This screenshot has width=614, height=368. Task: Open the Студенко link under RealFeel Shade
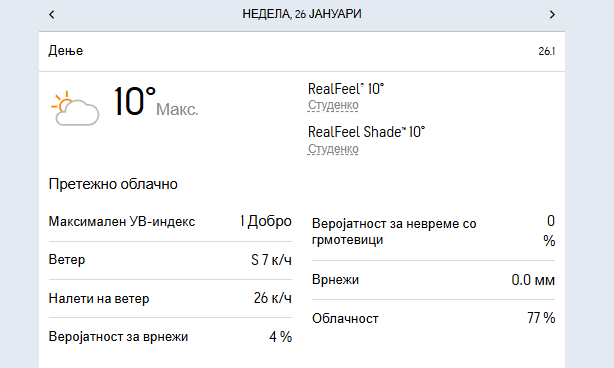point(333,149)
